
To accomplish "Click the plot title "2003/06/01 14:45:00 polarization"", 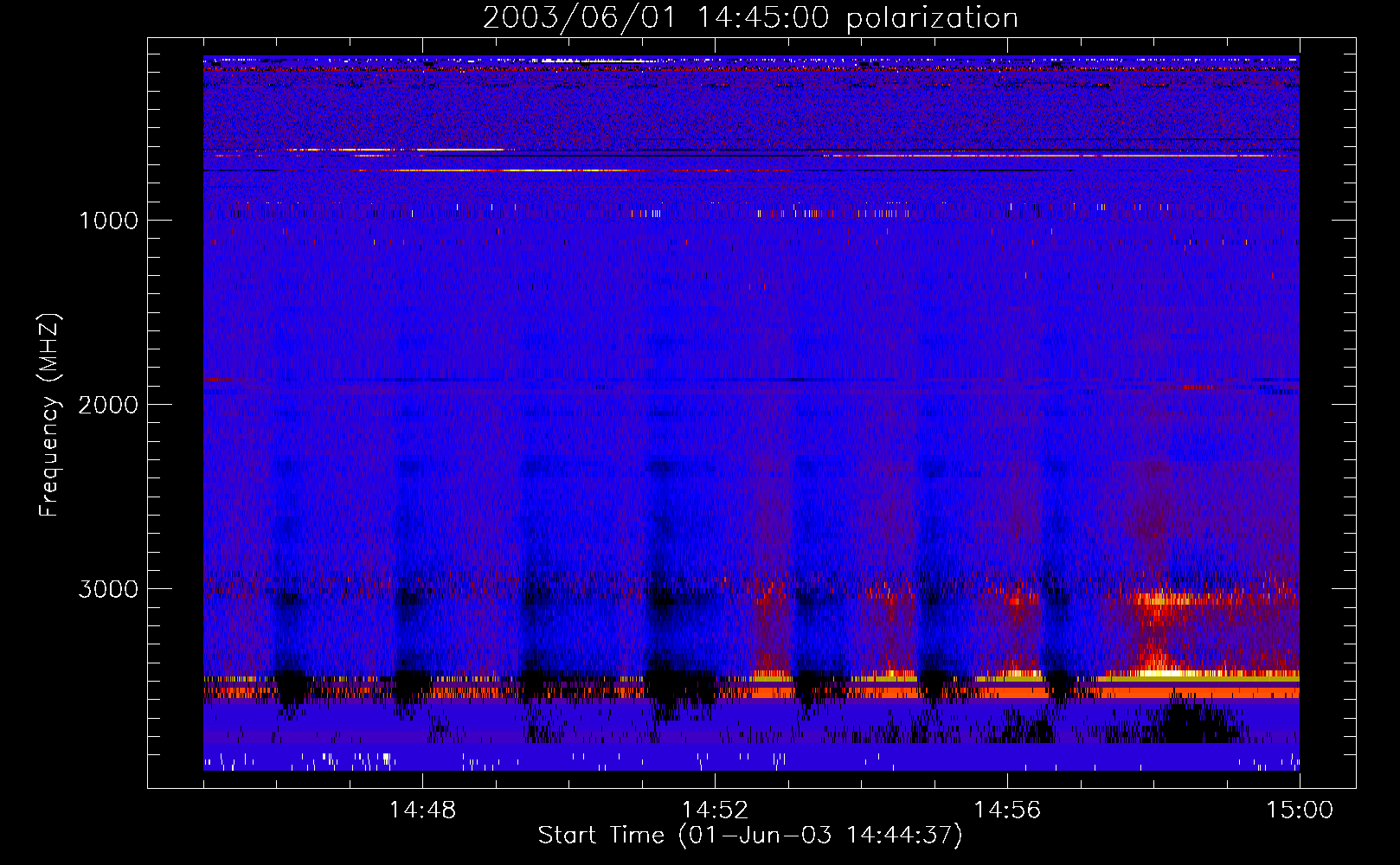I will pyautogui.click(x=750, y=17).
